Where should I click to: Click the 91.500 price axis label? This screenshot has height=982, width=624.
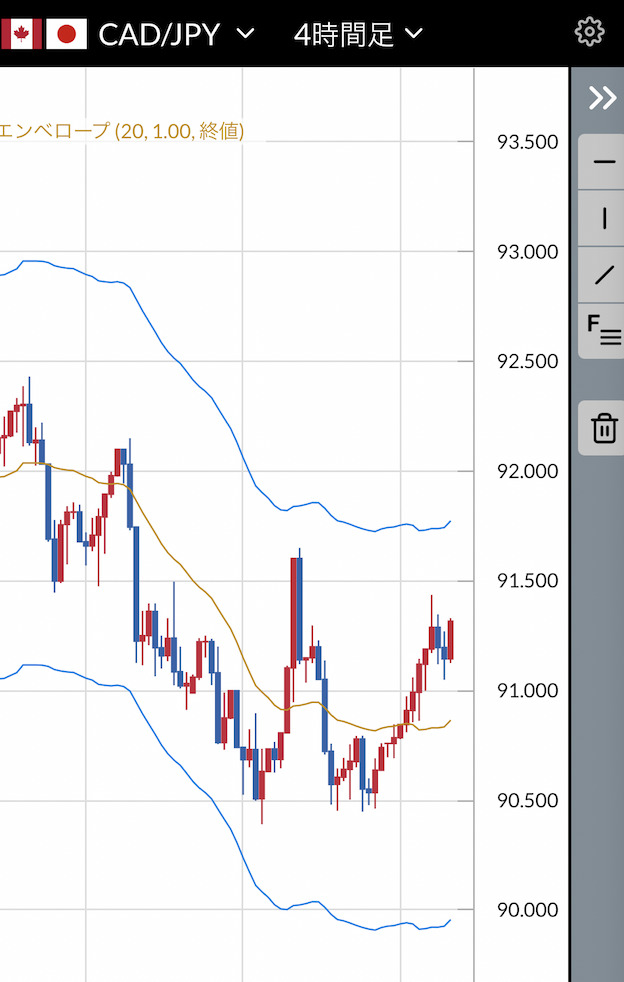(527, 581)
